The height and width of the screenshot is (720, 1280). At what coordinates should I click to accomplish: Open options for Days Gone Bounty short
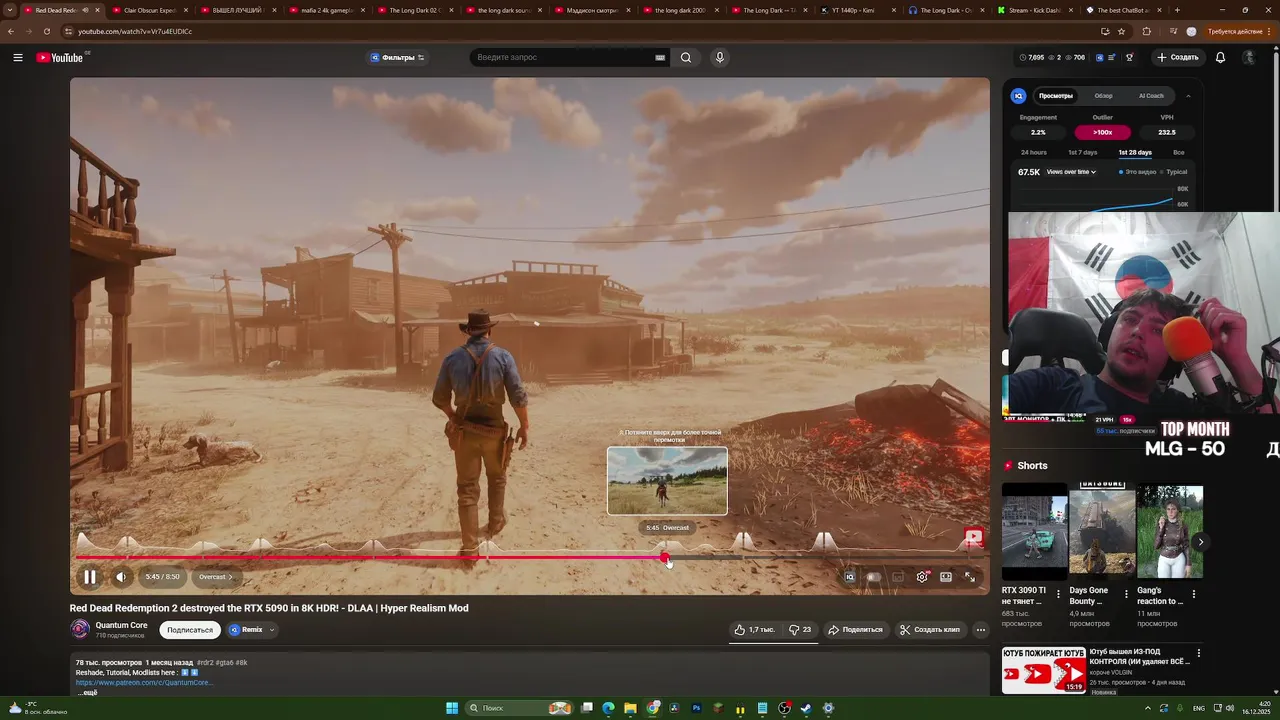(1126, 594)
